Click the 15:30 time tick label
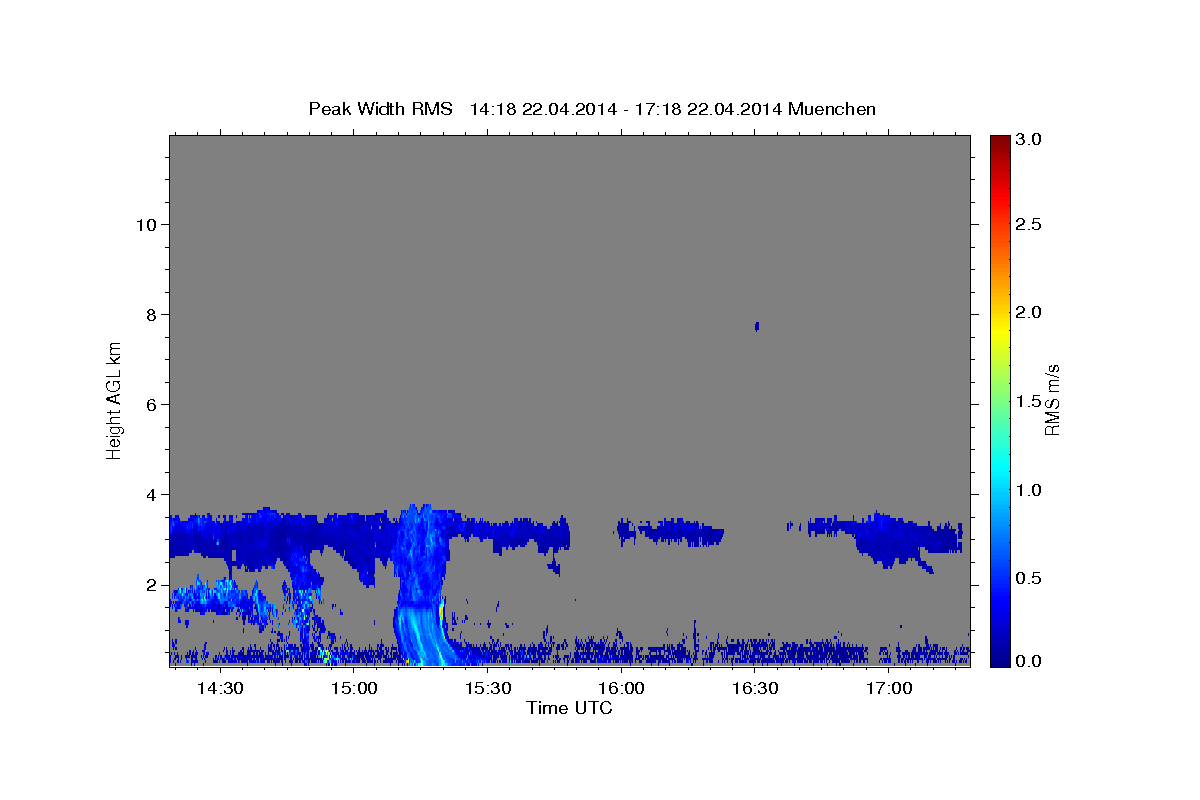 click(x=488, y=689)
